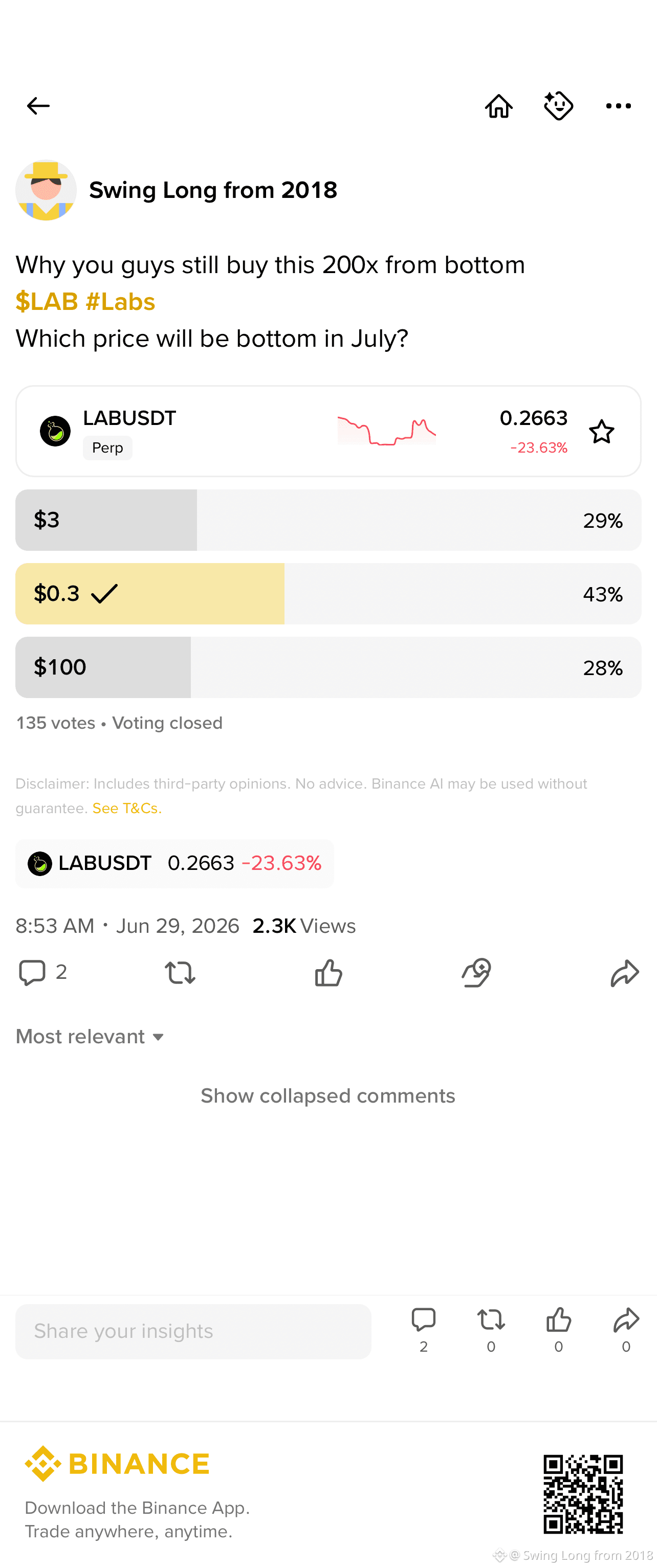Open the LABUSDT 0.2663 price chip
The height and width of the screenshot is (1568, 657).
(x=174, y=863)
